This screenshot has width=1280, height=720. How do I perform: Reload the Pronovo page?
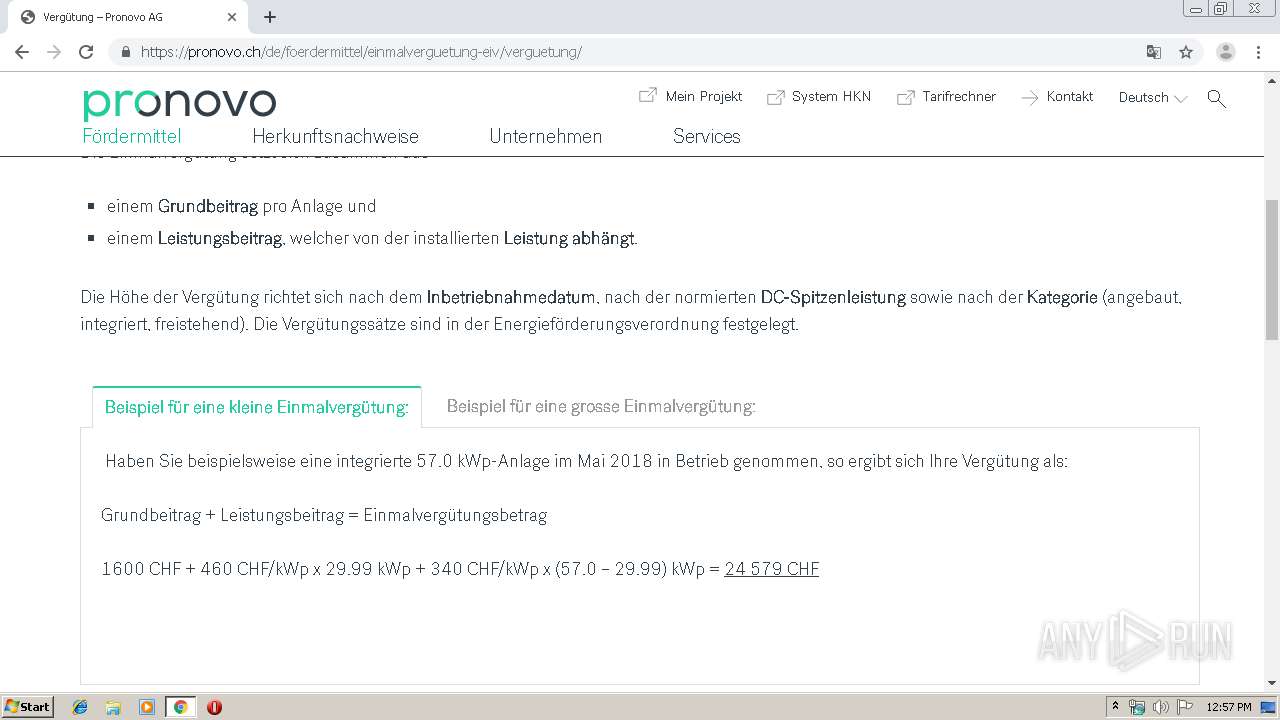pyautogui.click(x=86, y=52)
